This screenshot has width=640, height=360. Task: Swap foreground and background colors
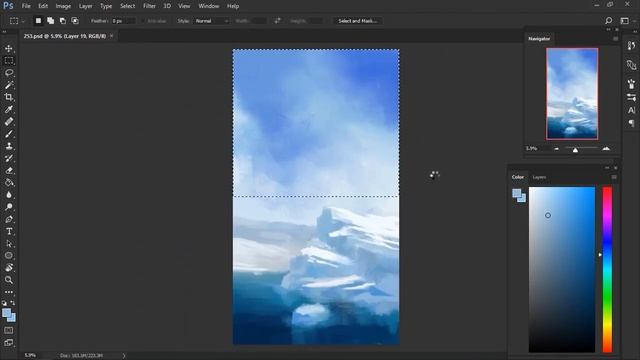pyautogui.click(x=13, y=303)
